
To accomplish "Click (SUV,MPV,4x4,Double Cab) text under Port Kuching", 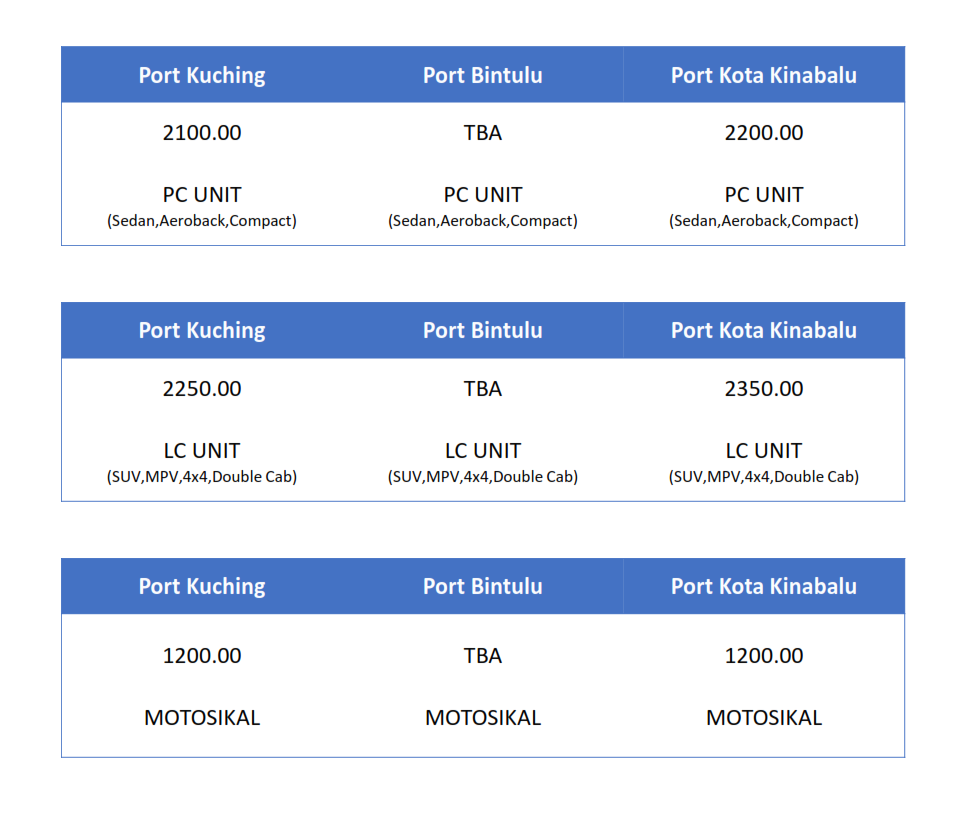I will pyautogui.click(x=202, y=477).
